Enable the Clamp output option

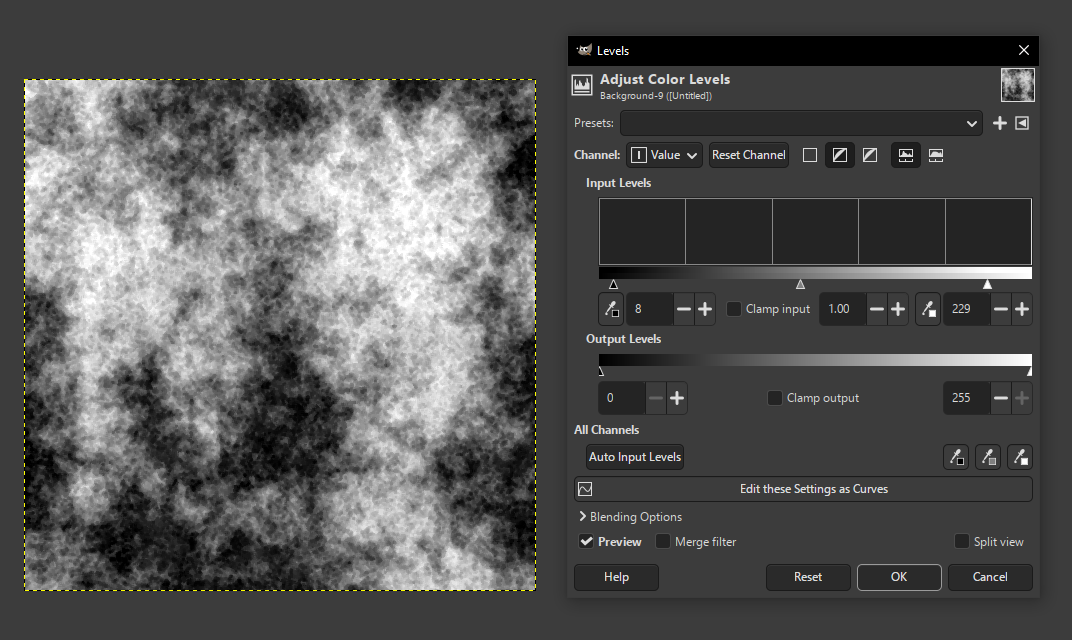click(x=775, y=397)
